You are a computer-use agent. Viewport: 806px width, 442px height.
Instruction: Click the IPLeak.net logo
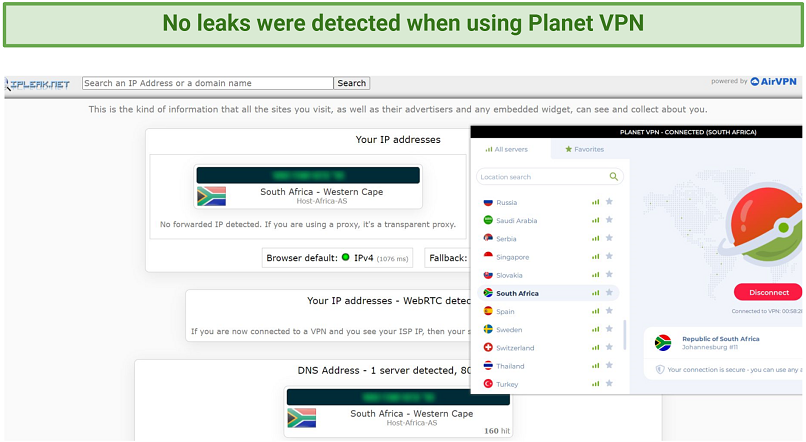[38, 84]
